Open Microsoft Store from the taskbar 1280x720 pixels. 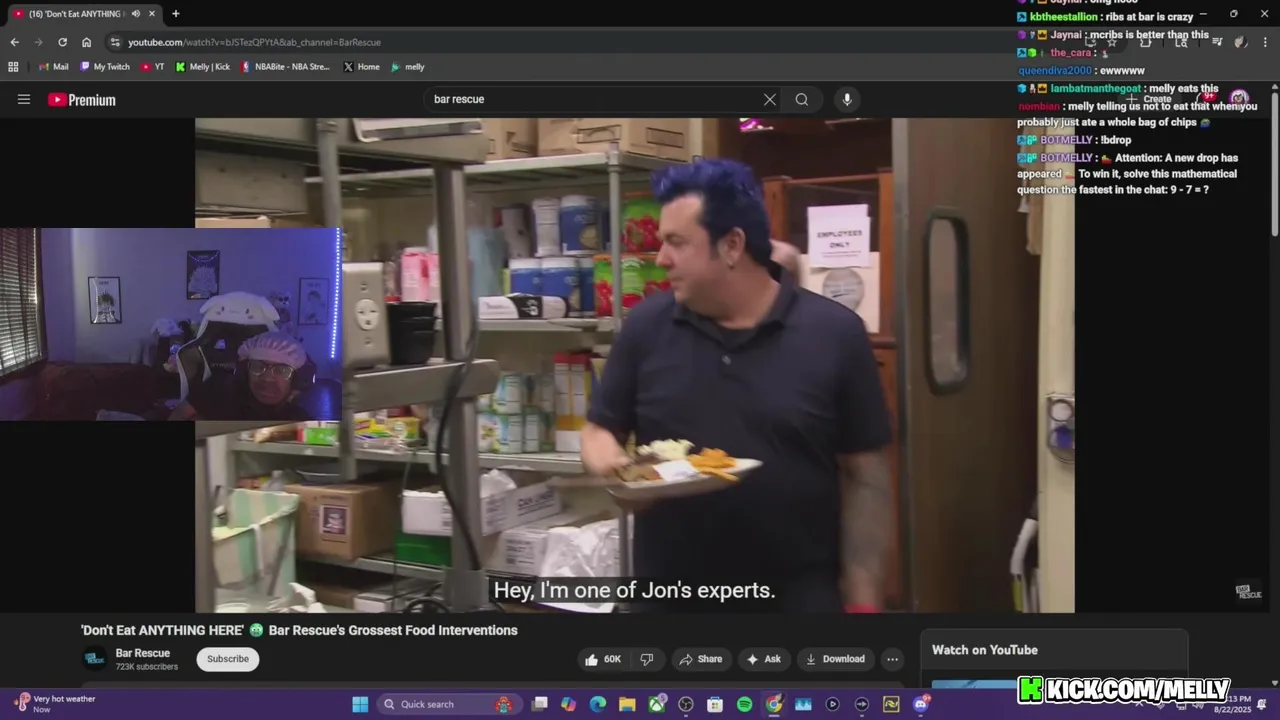(715, 704)
